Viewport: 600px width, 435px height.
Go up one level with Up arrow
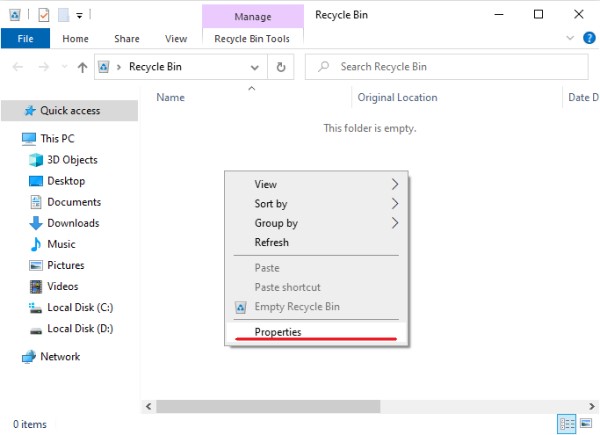(82, 67)
